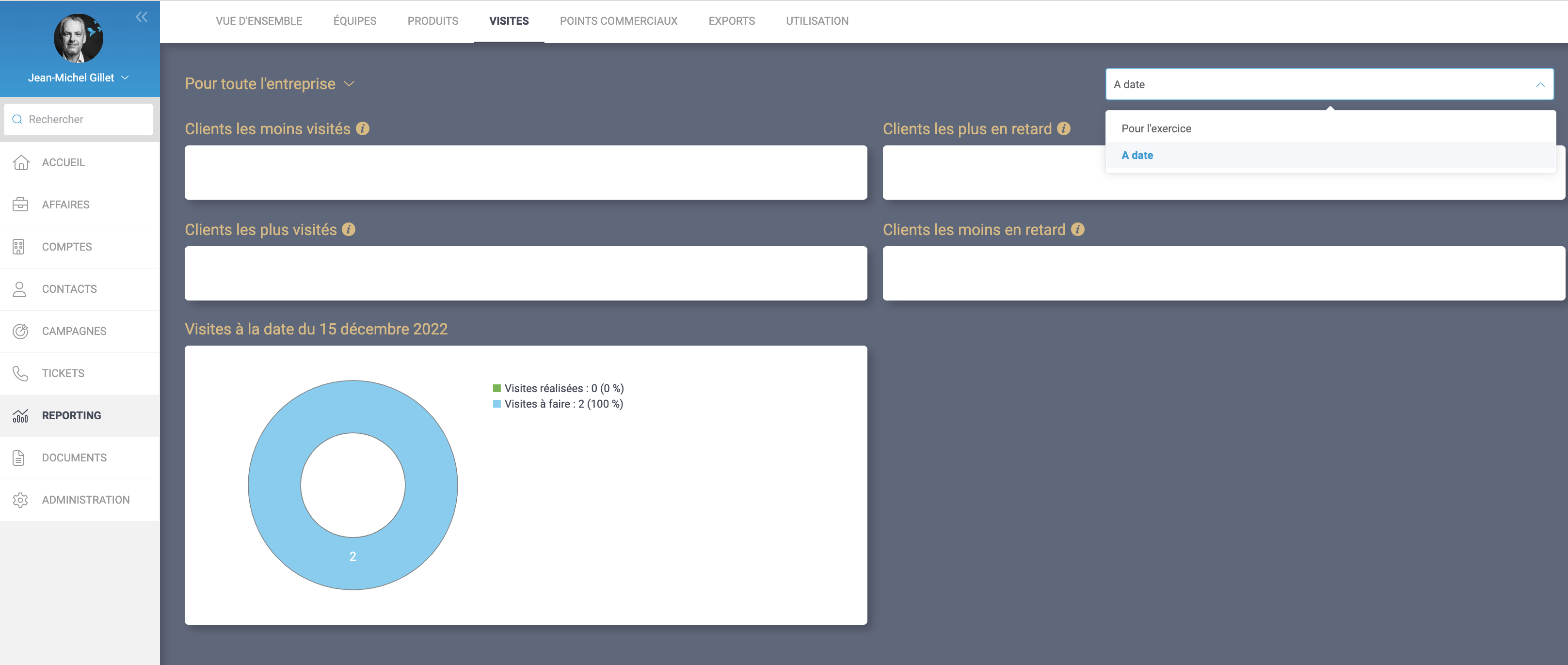Click the Affaires briefcase icon
Viewport: 1568px width, 665px height.
(x=20, y=205)
